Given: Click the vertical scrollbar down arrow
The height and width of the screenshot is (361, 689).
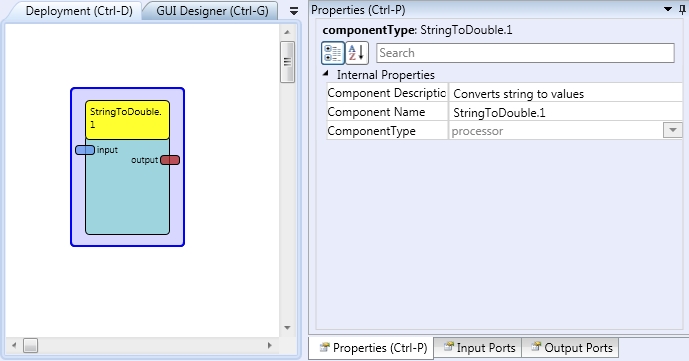Looking at the screenshot, I should (x=287, y=328).
